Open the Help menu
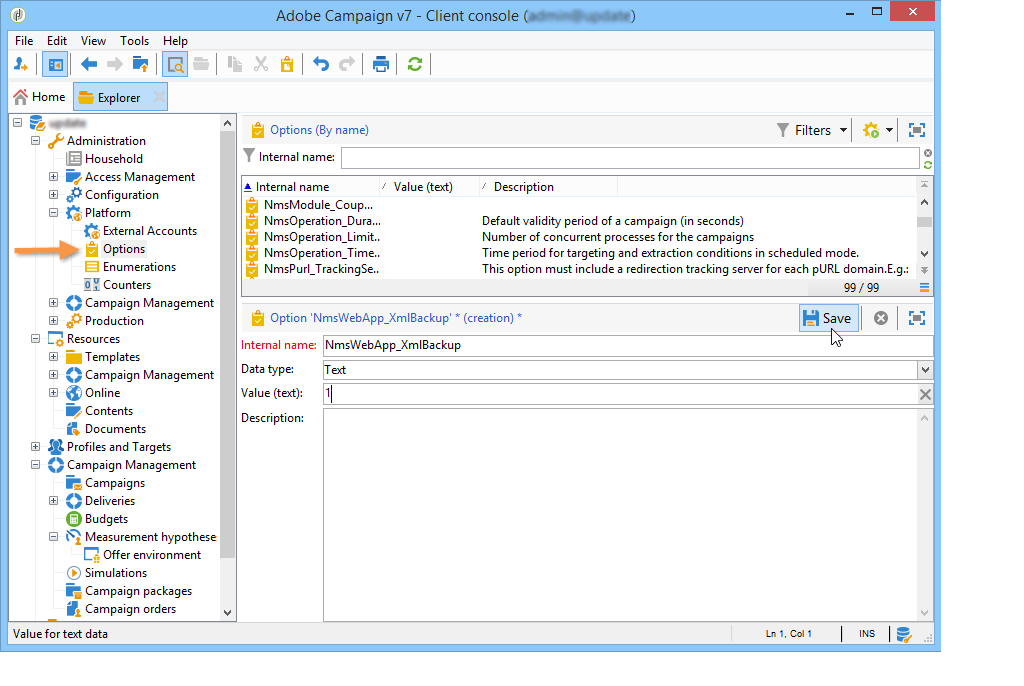1024x686 pixels. pos(175,41)
